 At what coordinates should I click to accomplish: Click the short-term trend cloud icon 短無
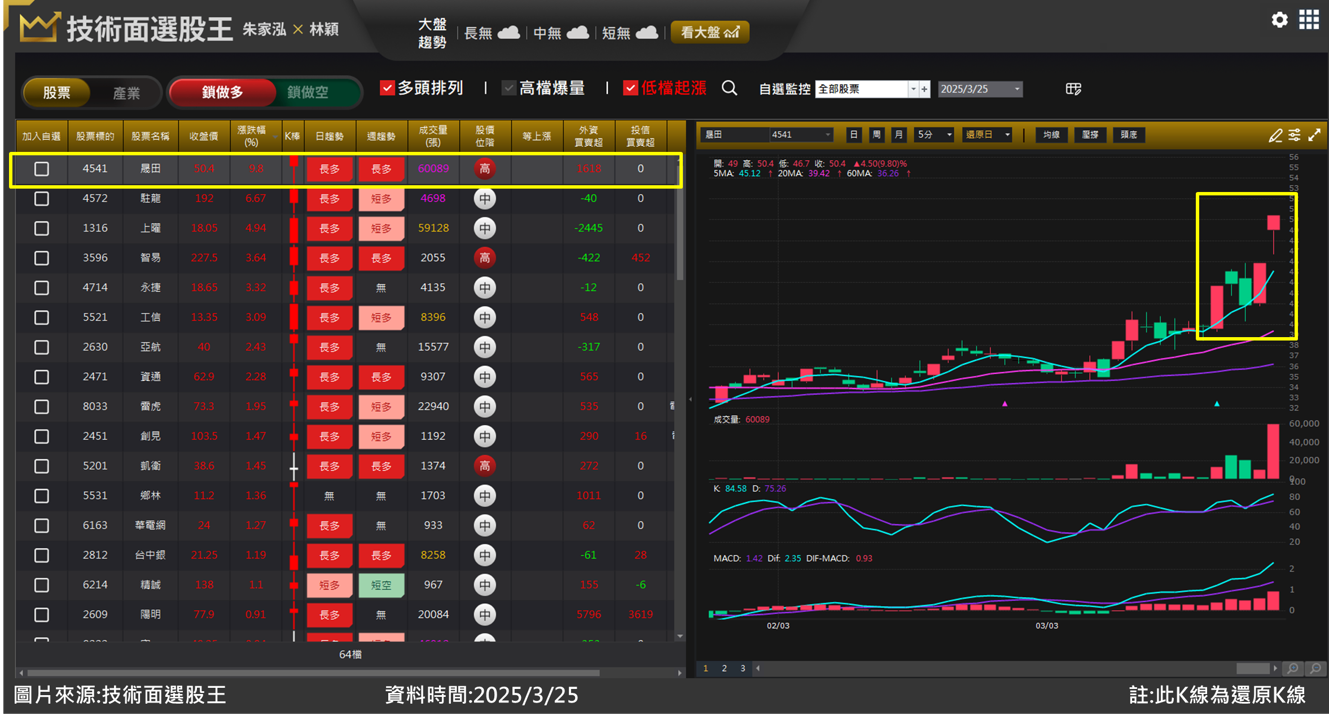click(x=646, y=33)
